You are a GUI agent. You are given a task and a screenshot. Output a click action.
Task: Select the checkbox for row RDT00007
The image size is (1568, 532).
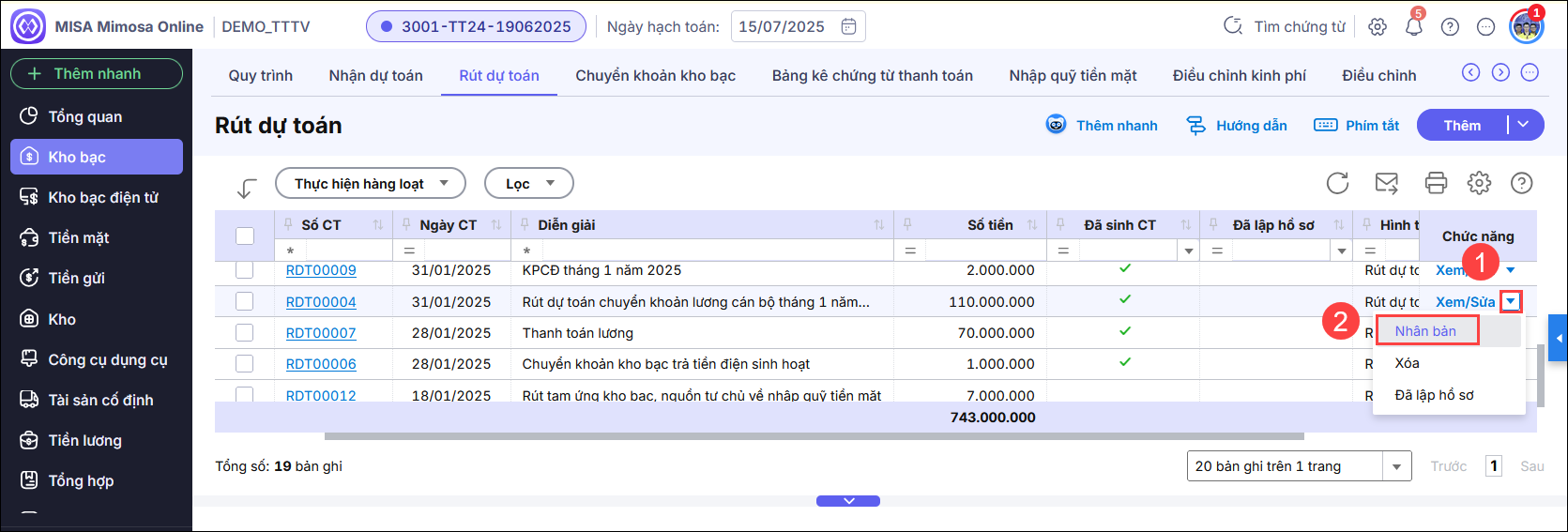245,332
